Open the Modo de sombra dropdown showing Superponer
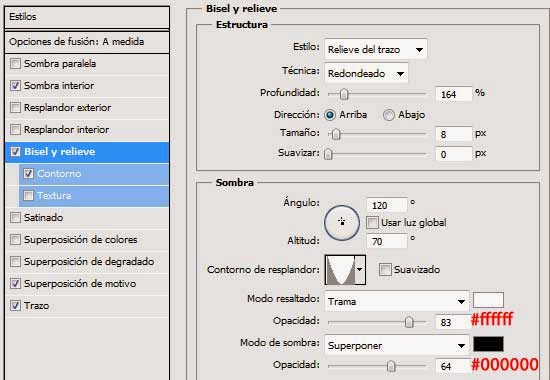This screenshot has height=380, width=550. click(397, 345)
